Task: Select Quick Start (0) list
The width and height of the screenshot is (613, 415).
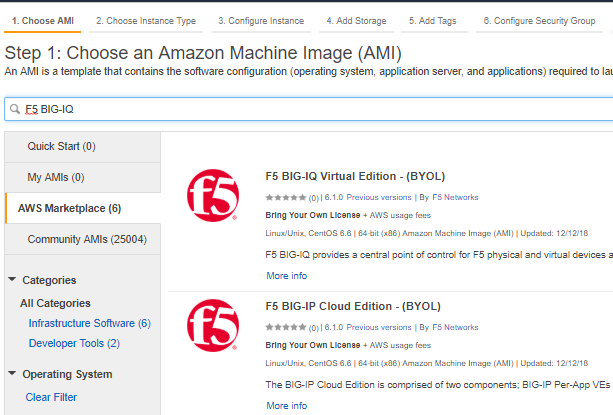Action: [83, 147]
